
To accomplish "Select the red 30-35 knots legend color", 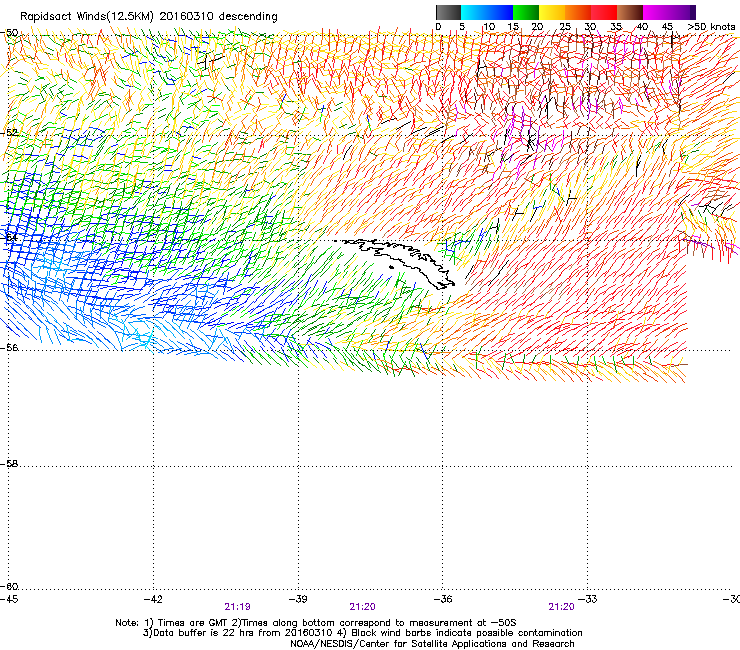I will 604,12.
